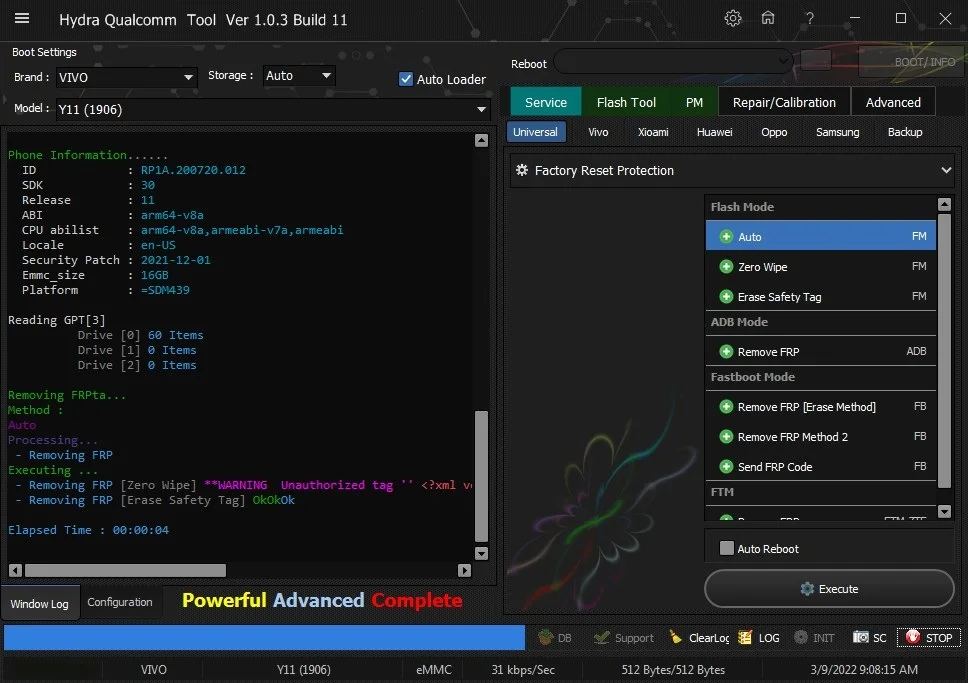Image resolution: width=968 pixels, height=683 pixels.
Task: Collapse the Factory Reset Protection section
Action: tap(945, 171)
